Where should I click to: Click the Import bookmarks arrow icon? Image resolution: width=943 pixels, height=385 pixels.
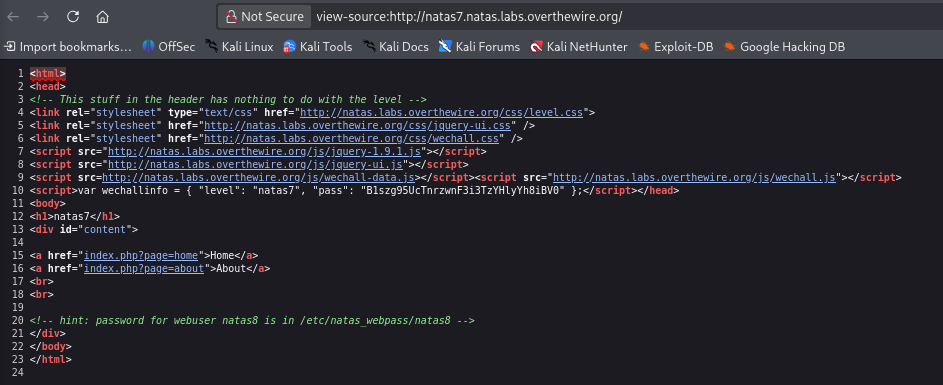(10, 46)
